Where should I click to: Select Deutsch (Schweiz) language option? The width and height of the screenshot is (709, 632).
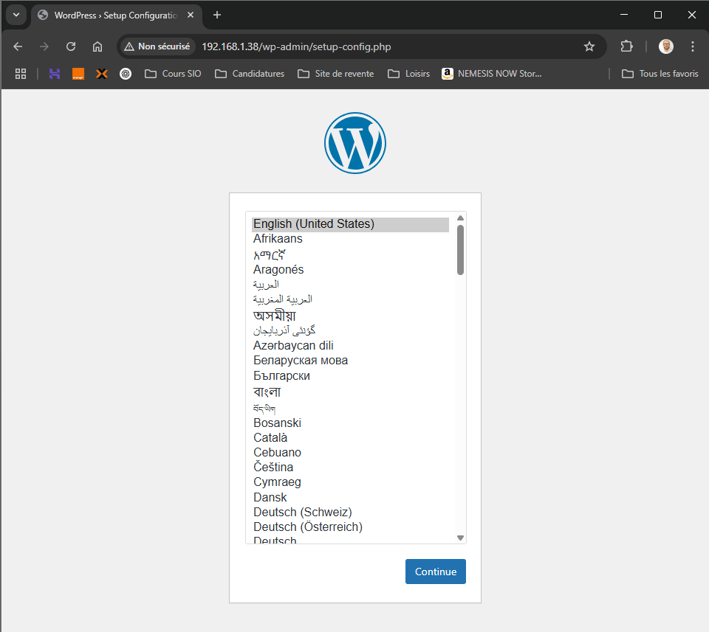tap(350, 512)
